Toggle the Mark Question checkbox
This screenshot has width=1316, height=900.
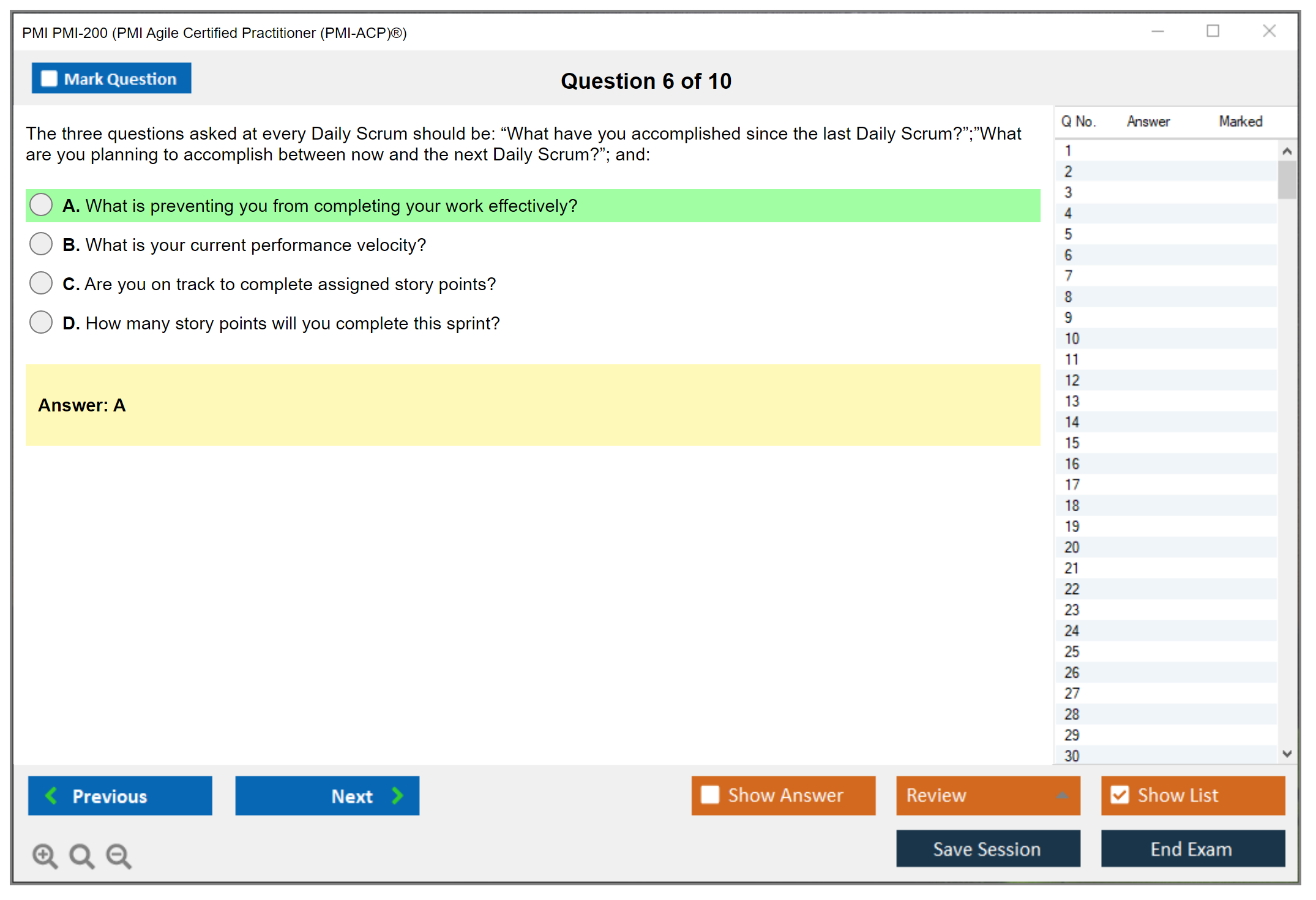pyautogui.click(x=49, y=78)
